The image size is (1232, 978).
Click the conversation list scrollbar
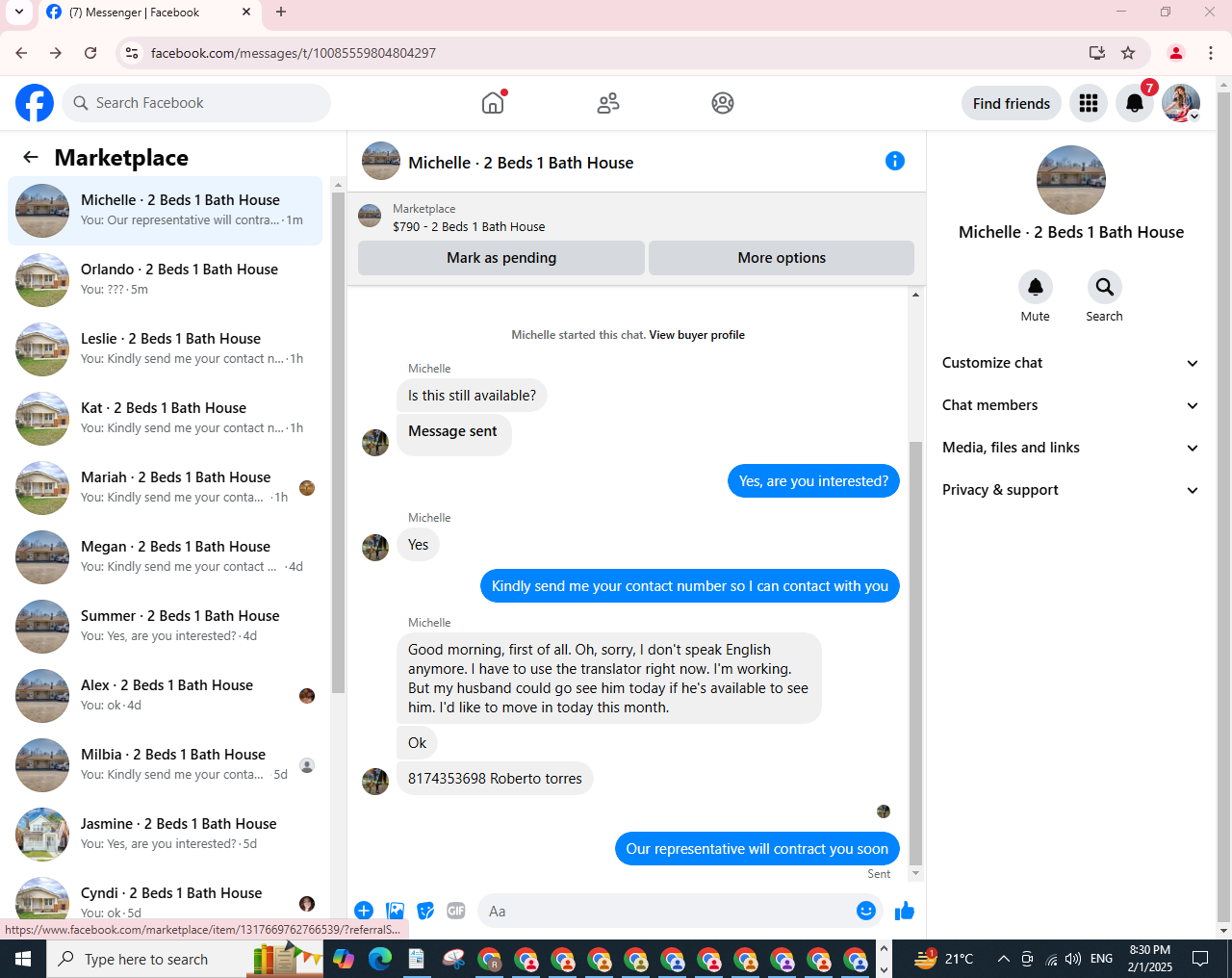tap(338, 443)
